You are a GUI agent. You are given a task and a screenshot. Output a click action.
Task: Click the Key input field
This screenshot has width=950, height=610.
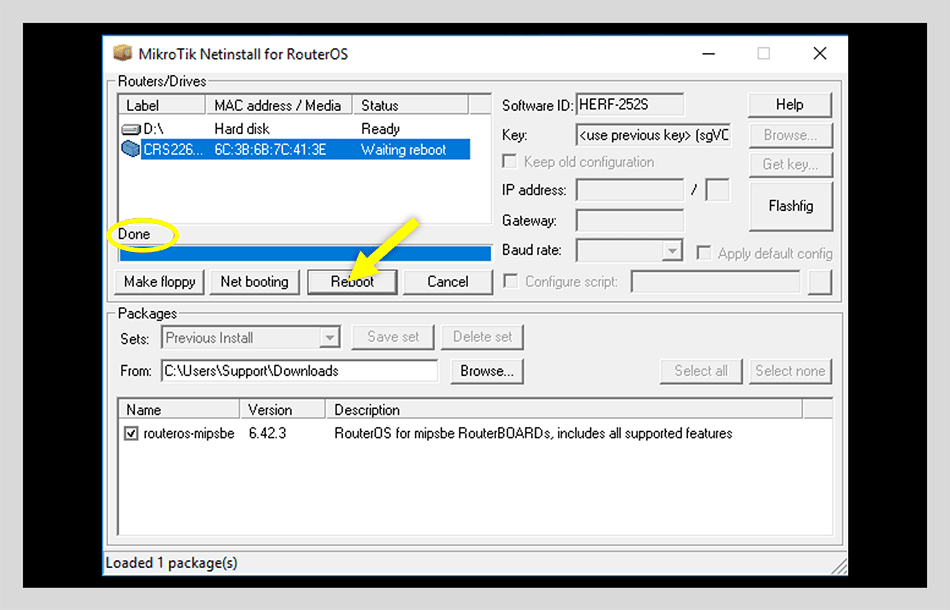tap(654, 135)
